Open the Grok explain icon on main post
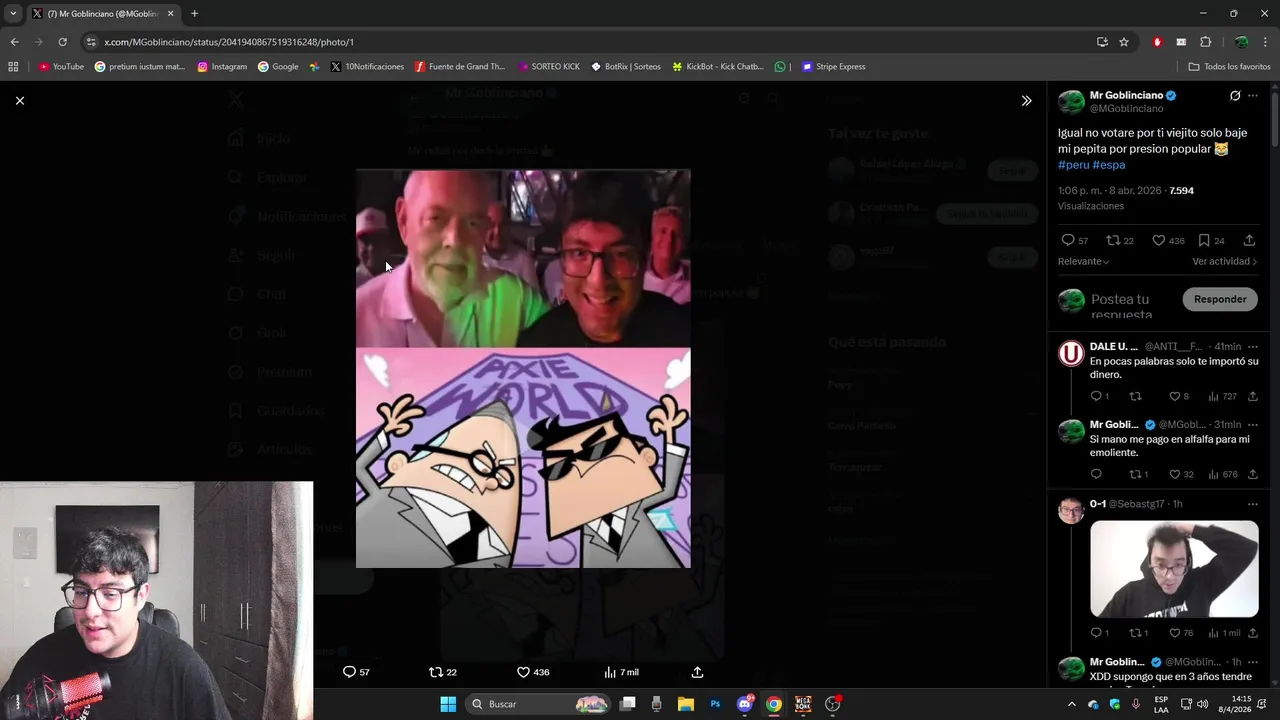This screenshot has height=720, width=1280. 1235,96
